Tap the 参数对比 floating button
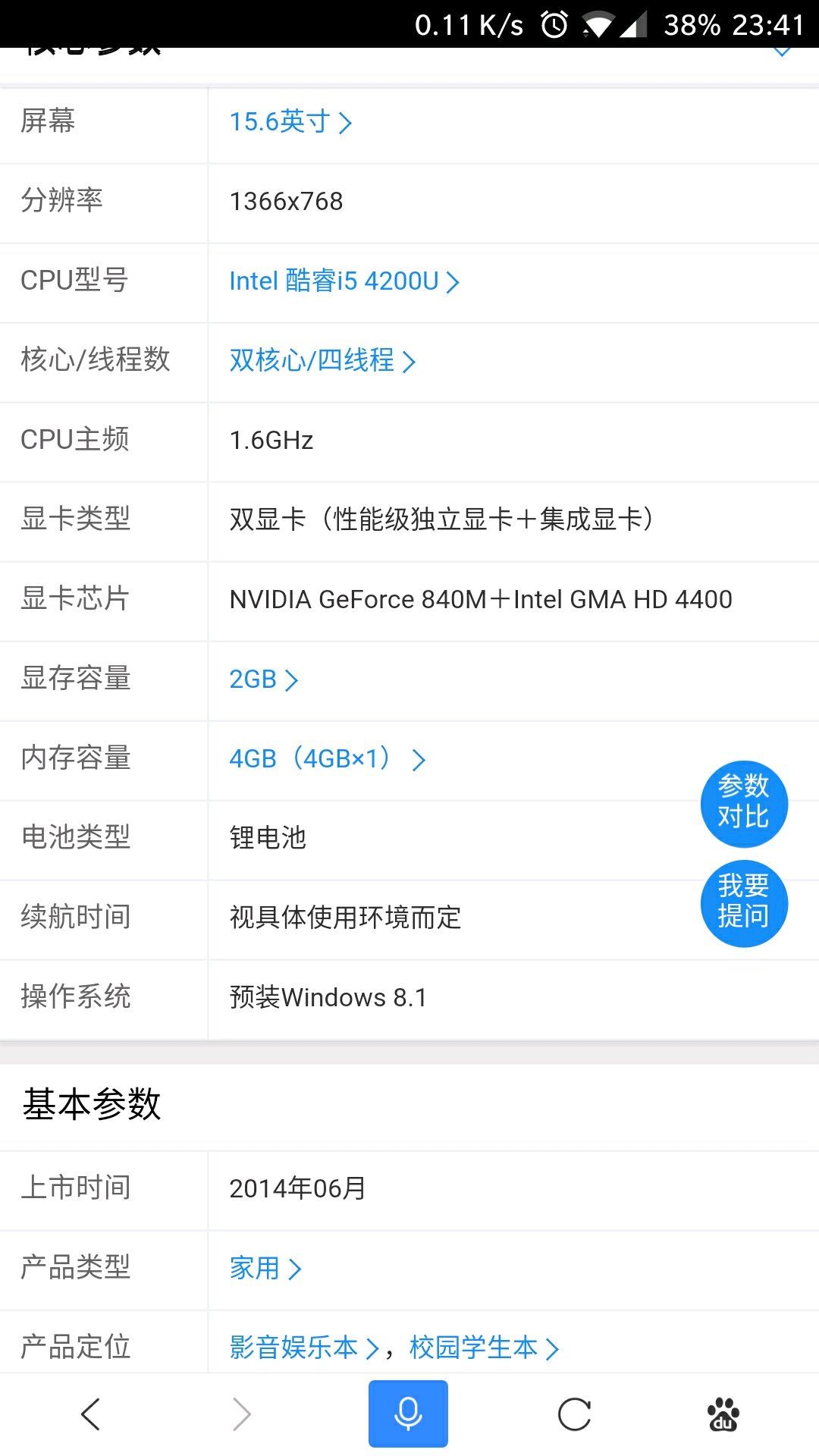 pyautogui.click(x=744, y=803)
